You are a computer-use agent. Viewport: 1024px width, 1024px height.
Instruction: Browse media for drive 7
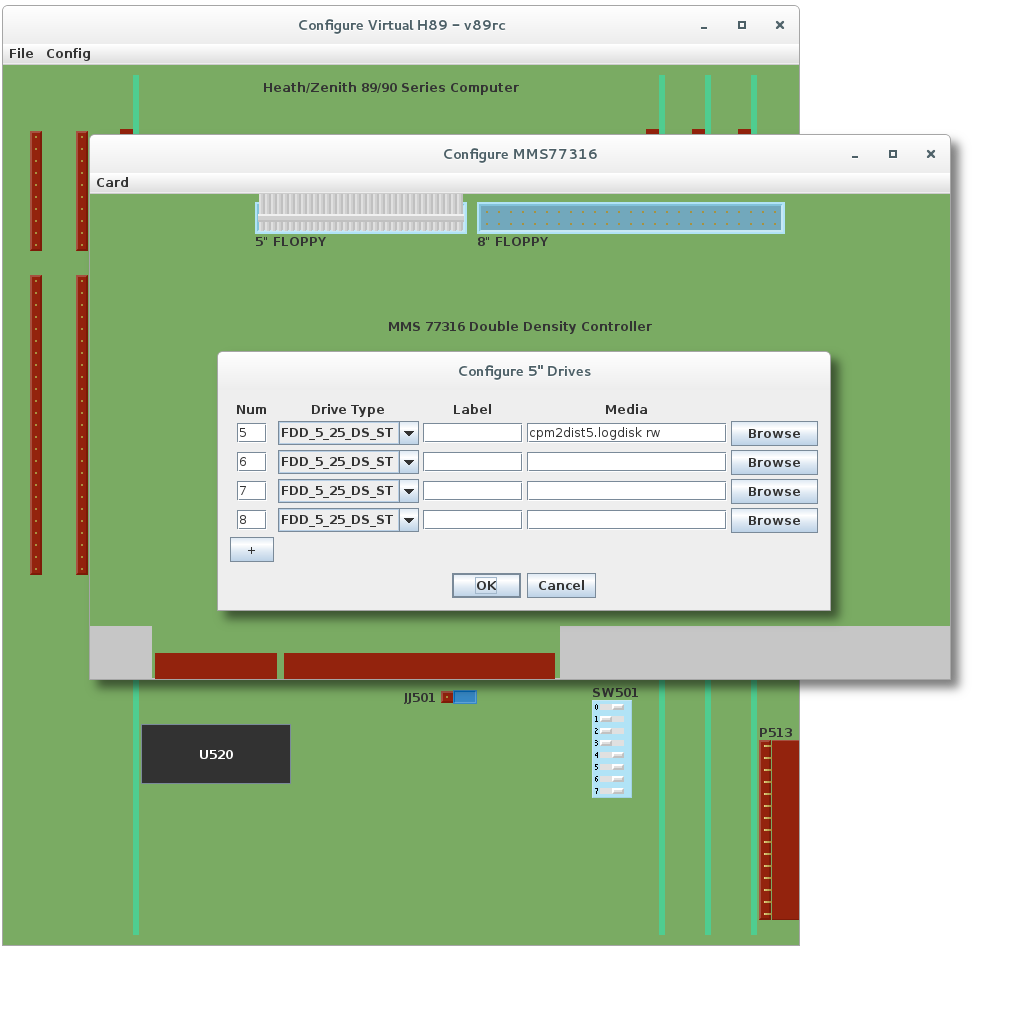tap(773, 491)
